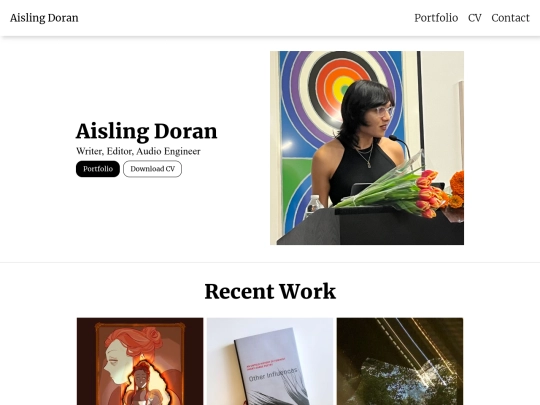Screen dimensions: 540x405
Task: Open the illustrated red-haired woman artwork thumbnail
Action: (140, 361)
